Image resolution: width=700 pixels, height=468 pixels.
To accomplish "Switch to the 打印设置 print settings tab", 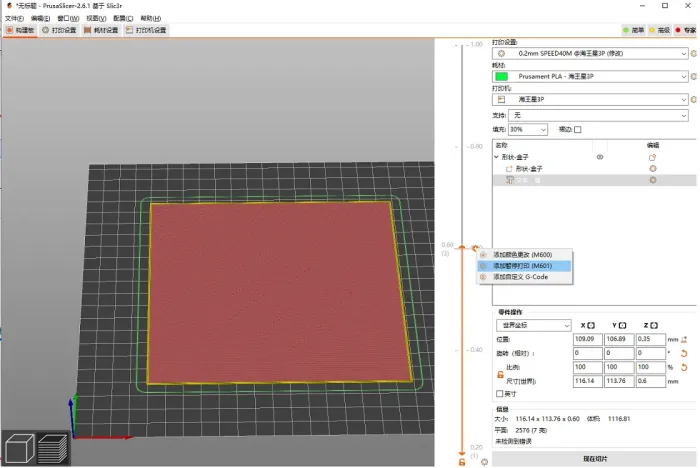I will click(59, 30).
